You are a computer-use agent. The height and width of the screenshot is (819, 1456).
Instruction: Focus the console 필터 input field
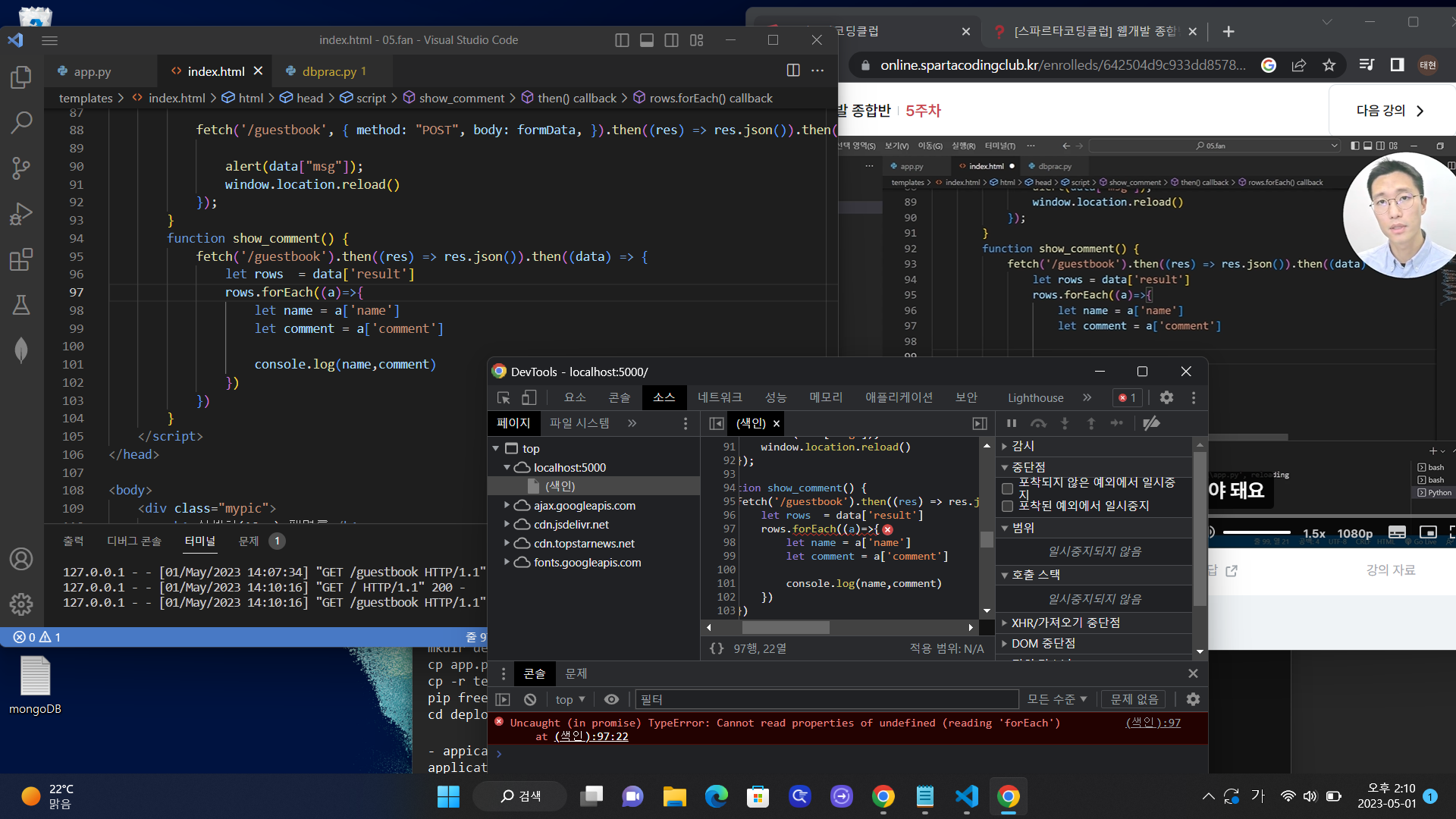tap(827, 699)
